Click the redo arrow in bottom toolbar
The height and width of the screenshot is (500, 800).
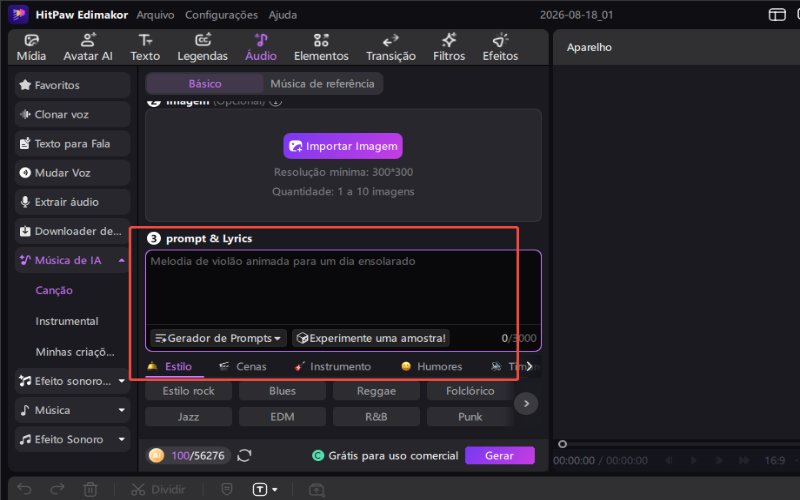(x=57, y=489)
